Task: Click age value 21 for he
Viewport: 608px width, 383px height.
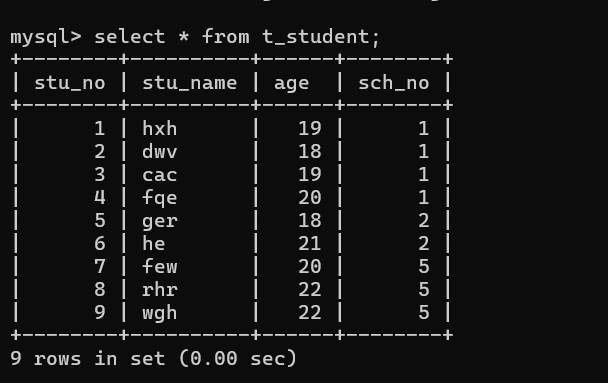Action: tap(309, 243)
